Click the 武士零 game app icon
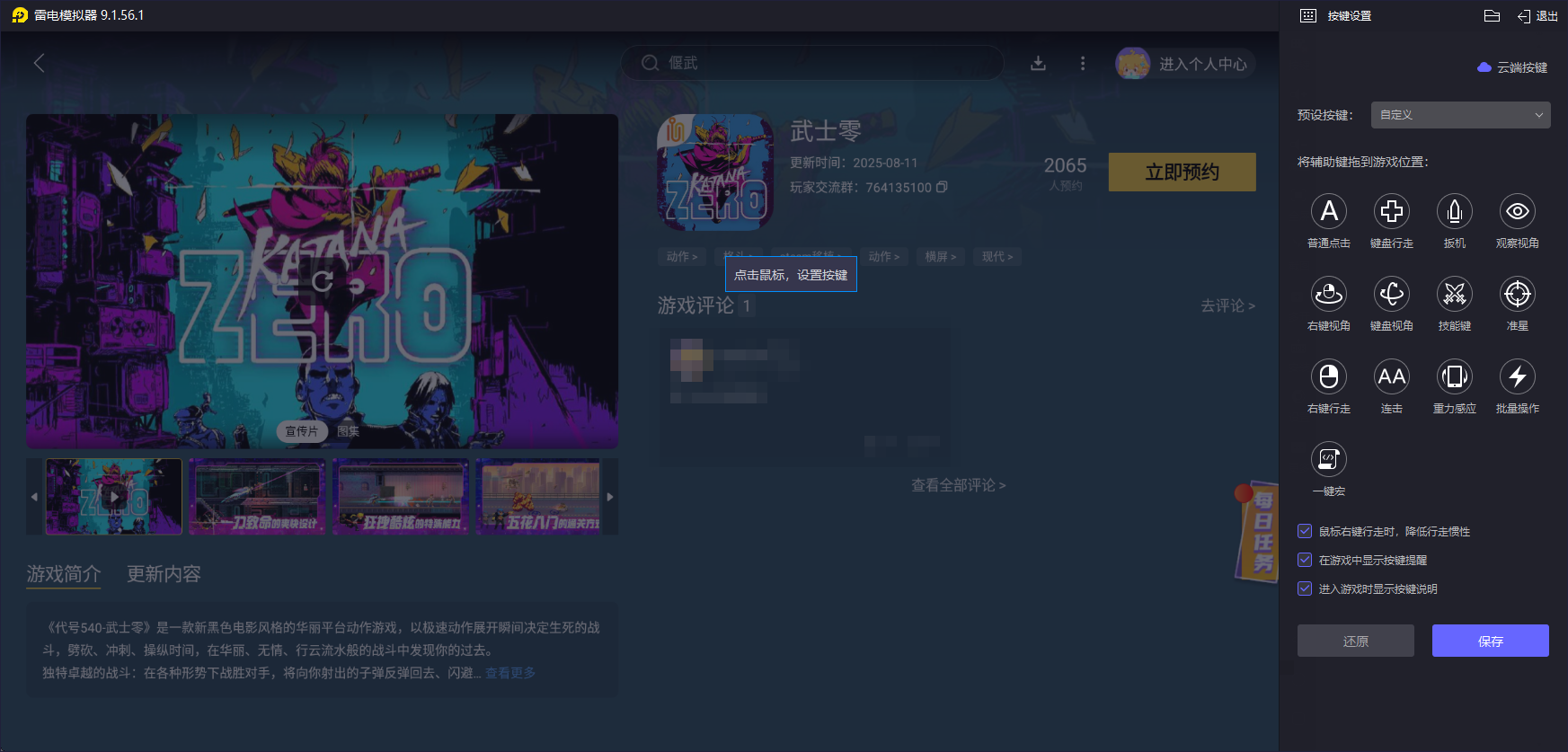The height and width of the screenshot is (752, 1568). click(x=715, y=173)
